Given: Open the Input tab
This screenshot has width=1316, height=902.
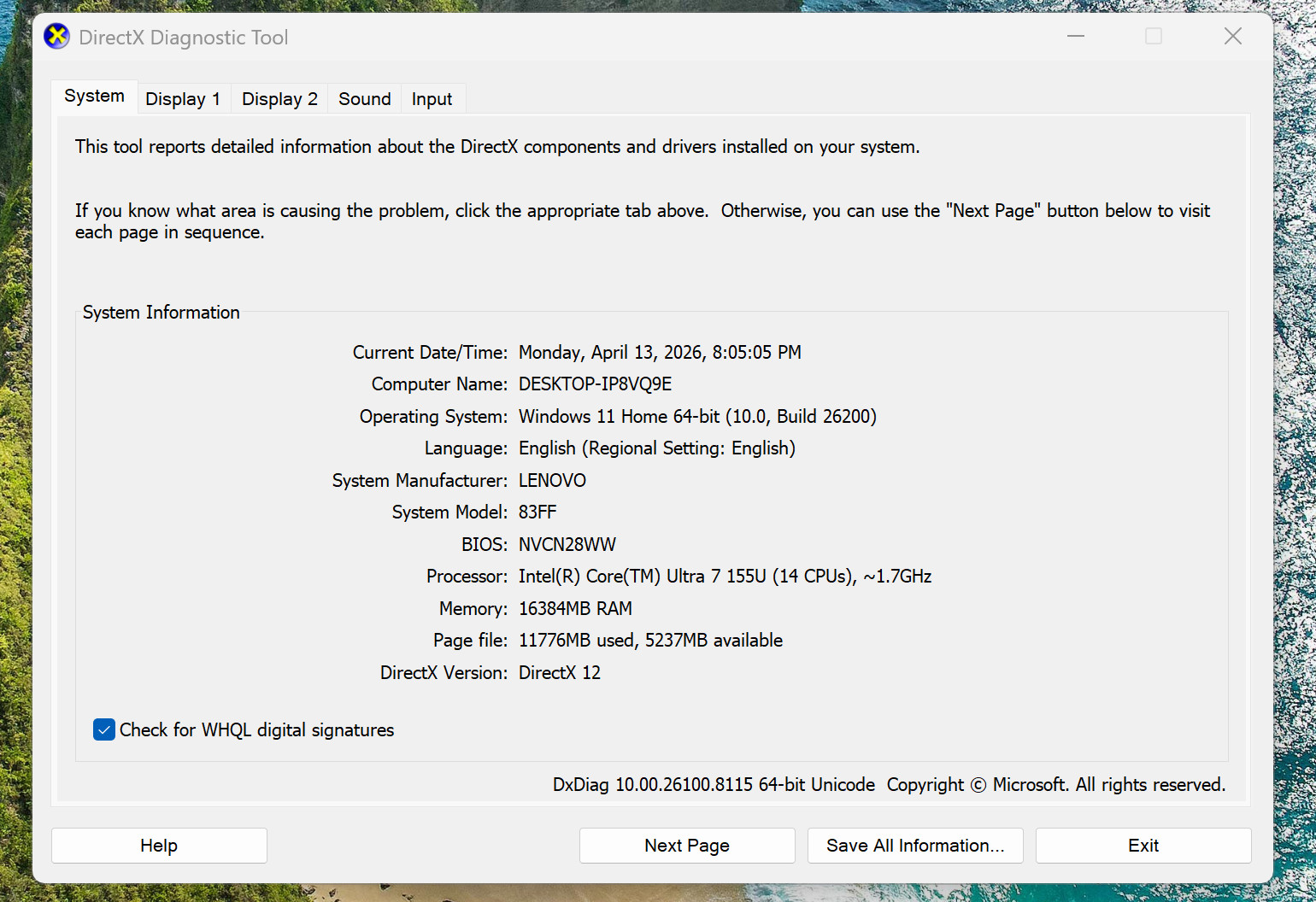Looking at the screenshot, I should coord(432,99).
